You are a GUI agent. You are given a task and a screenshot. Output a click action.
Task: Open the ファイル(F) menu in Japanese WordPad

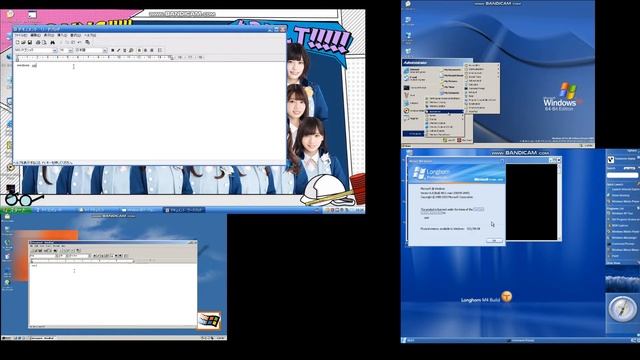[x=21, y=36]
